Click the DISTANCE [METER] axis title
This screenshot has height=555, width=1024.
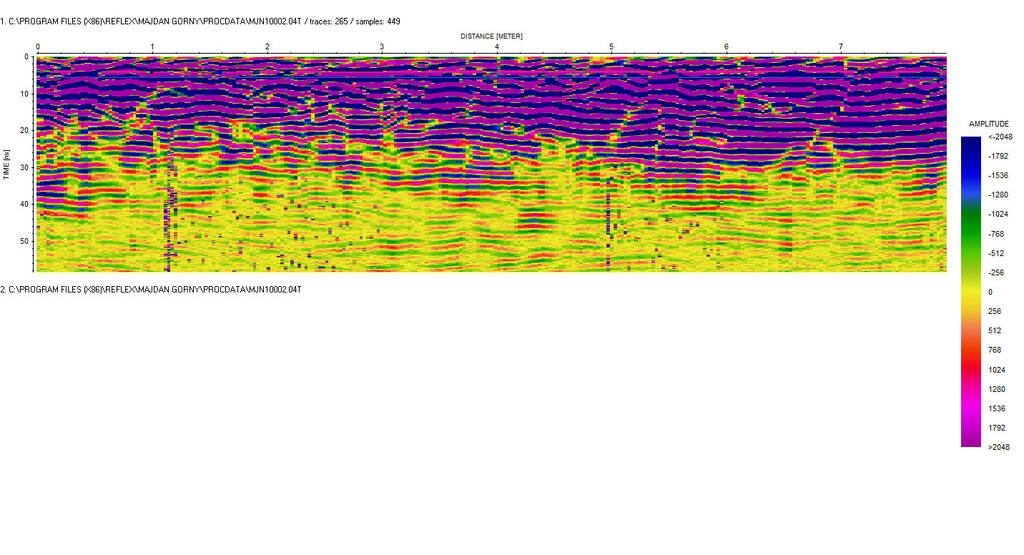491,36
